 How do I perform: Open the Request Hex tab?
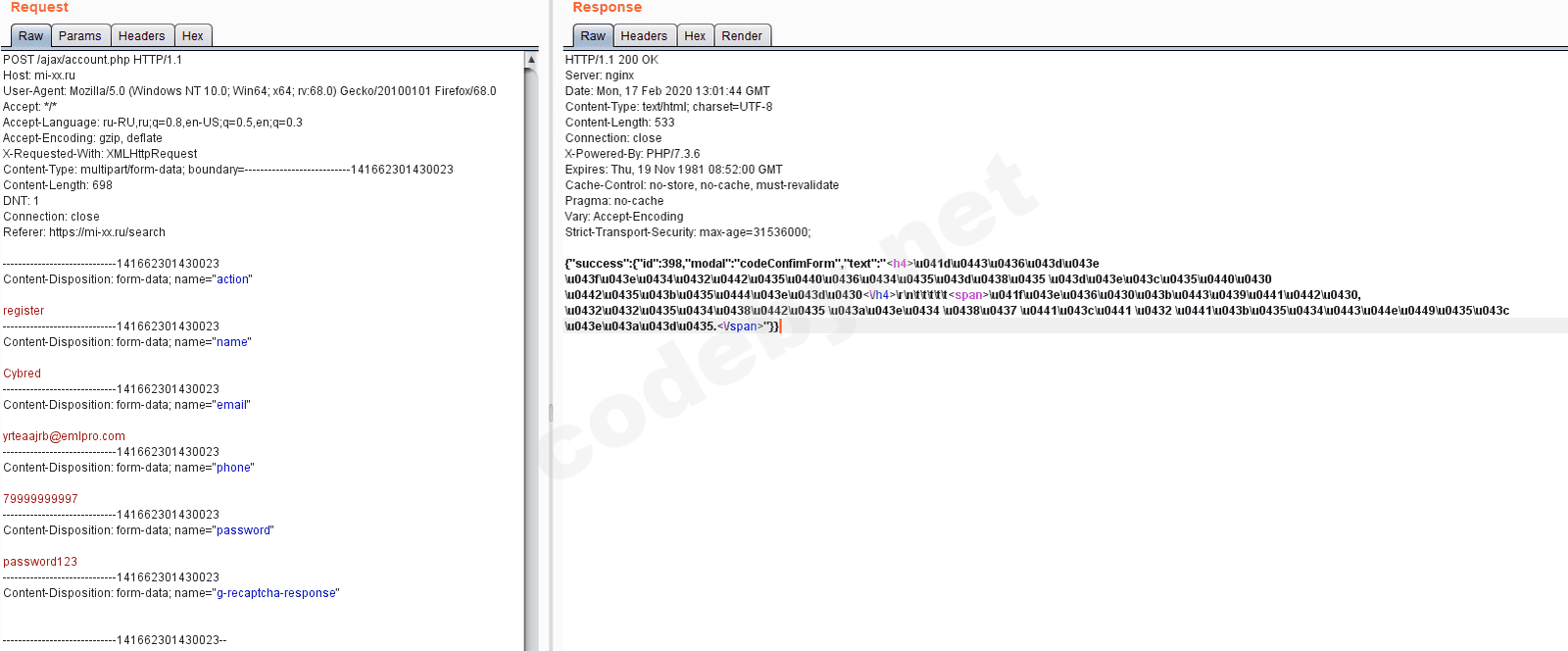click(193, 36)
